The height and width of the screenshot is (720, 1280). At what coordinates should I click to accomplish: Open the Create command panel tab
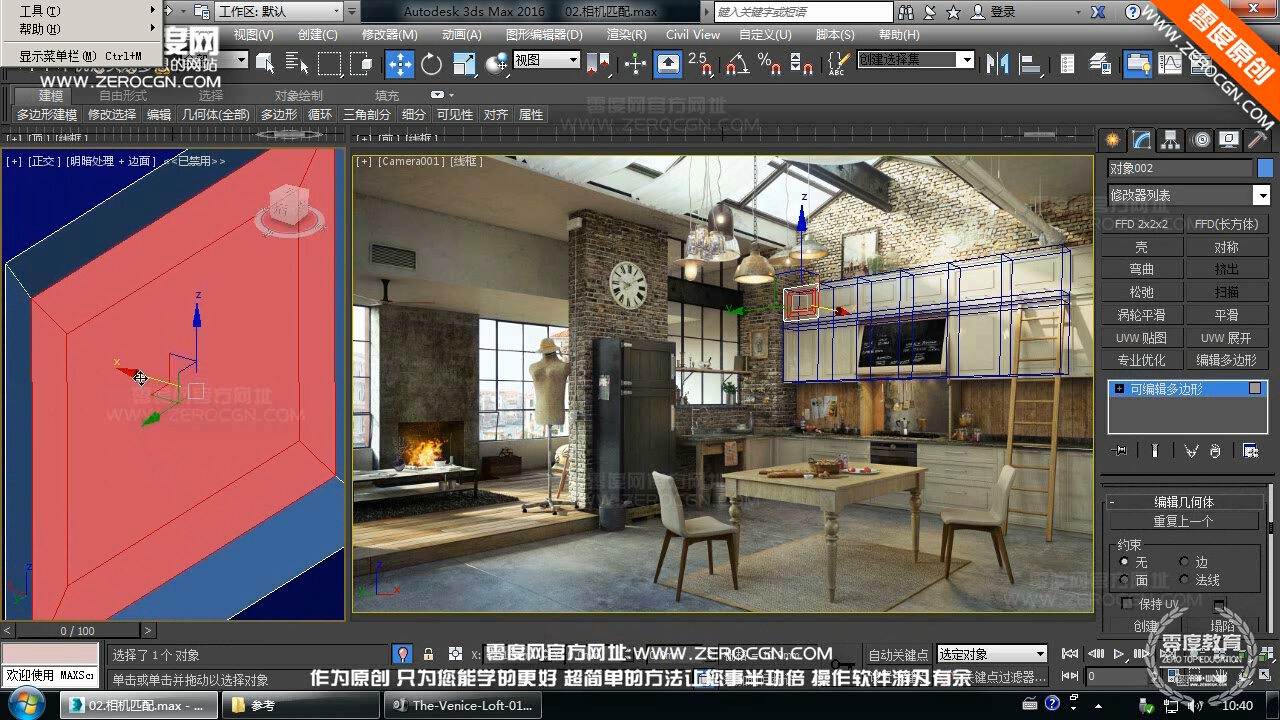tap(1112, 140)
